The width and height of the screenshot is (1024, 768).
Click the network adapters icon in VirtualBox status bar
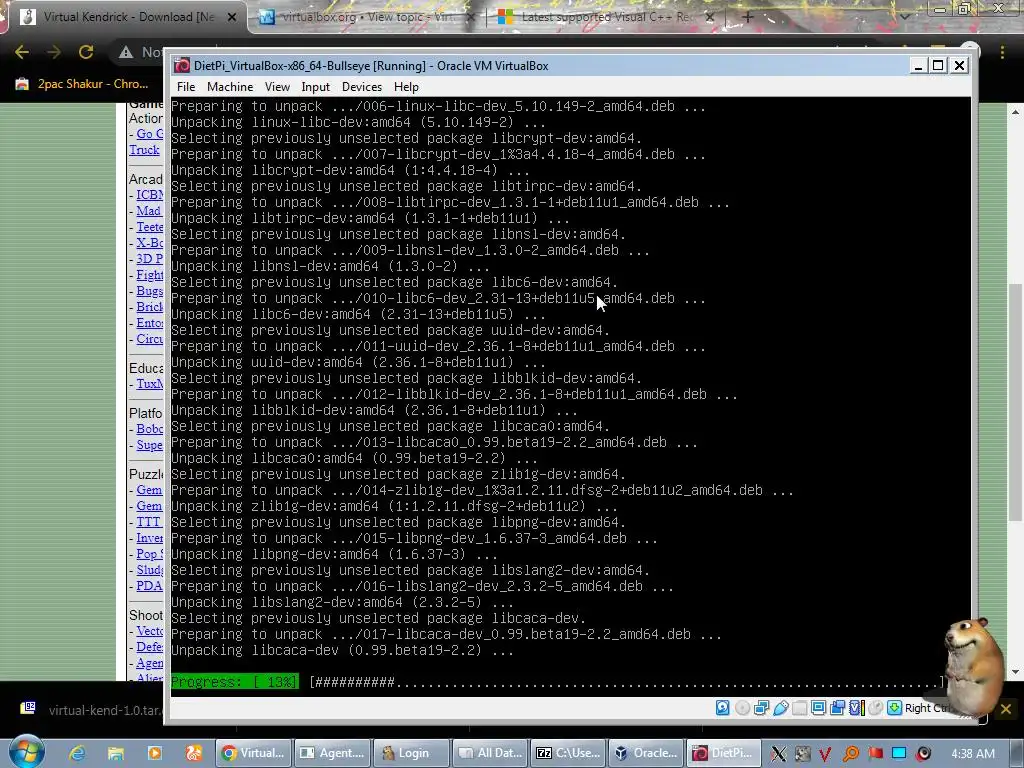point(761,708)
